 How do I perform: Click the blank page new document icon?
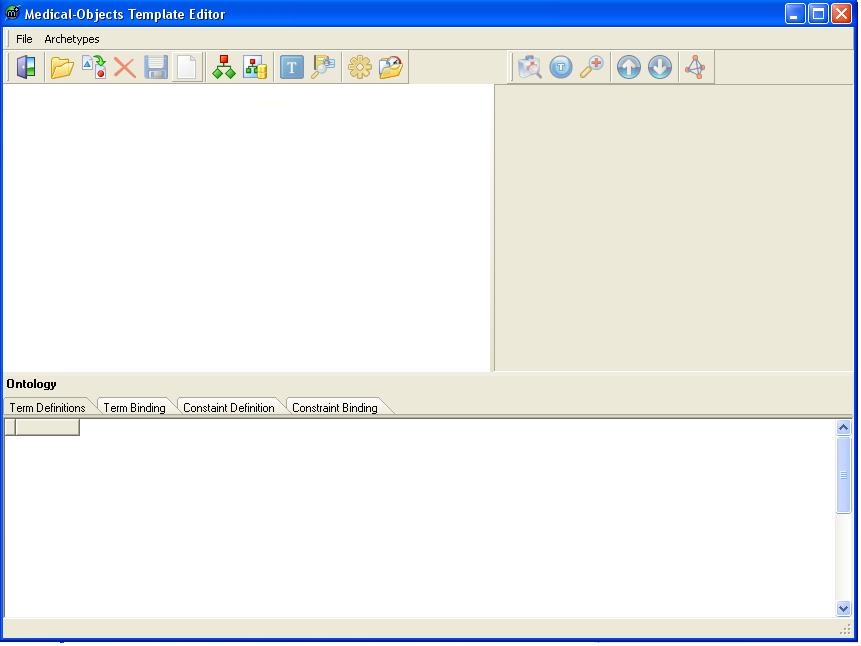click(x=187, y=68)
